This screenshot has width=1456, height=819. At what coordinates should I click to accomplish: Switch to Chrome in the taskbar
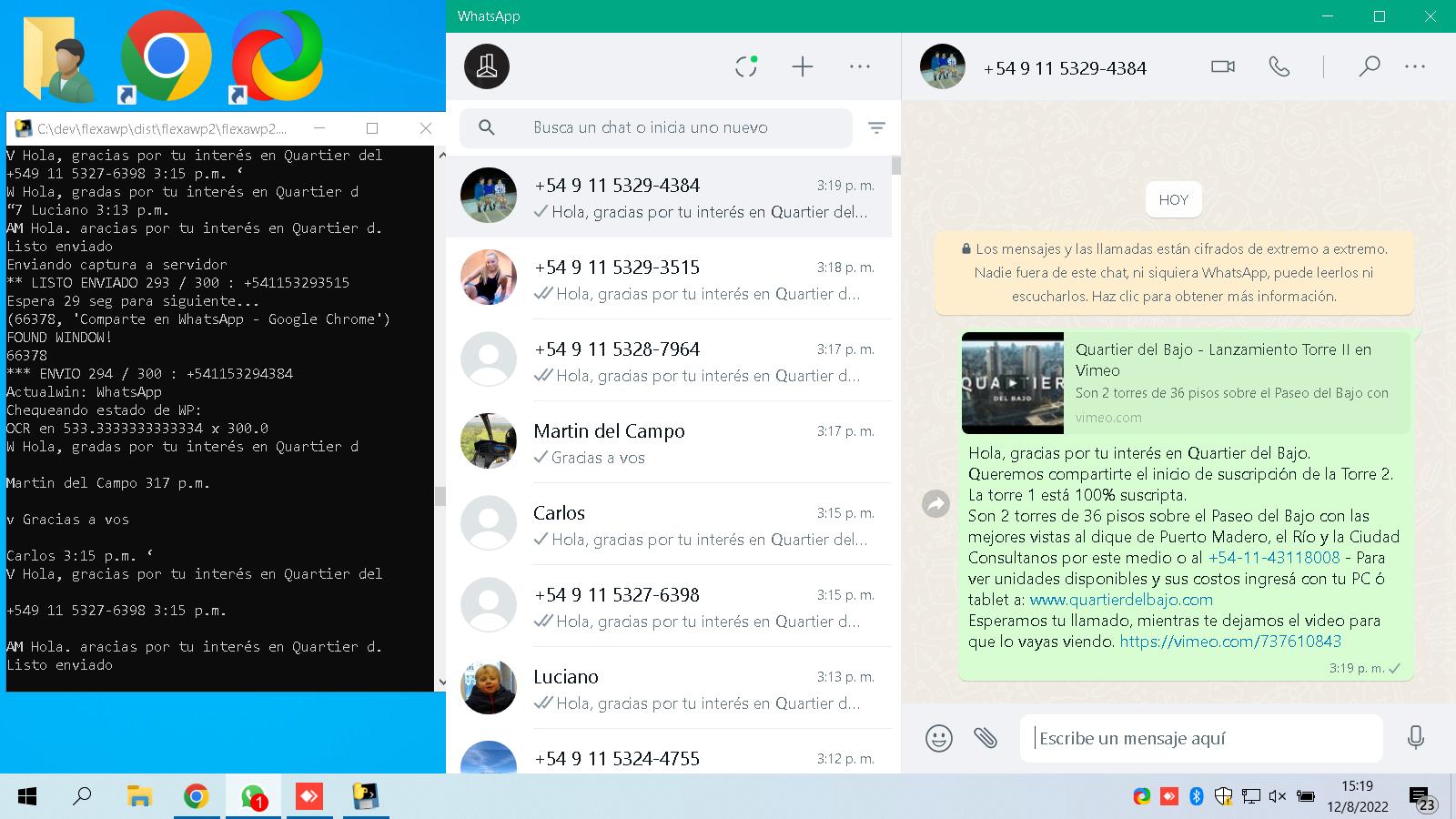coord(196,797)
